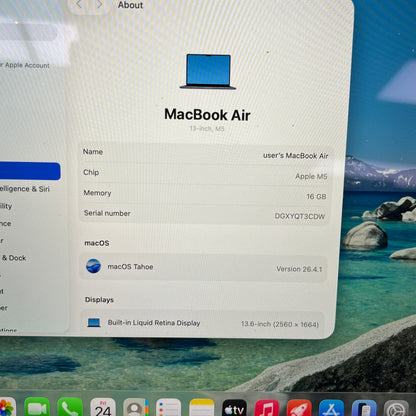Click the Built-in Liquid Retina Display row

coord(202,323)
